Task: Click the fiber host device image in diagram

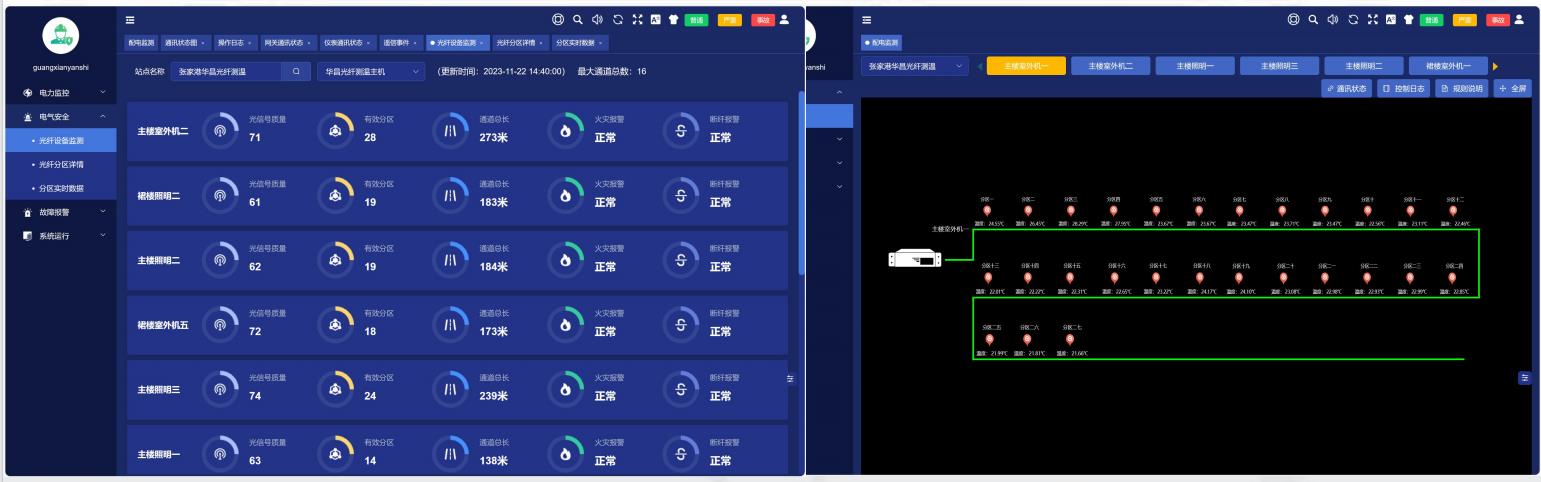Action: (x=915, y=259)
